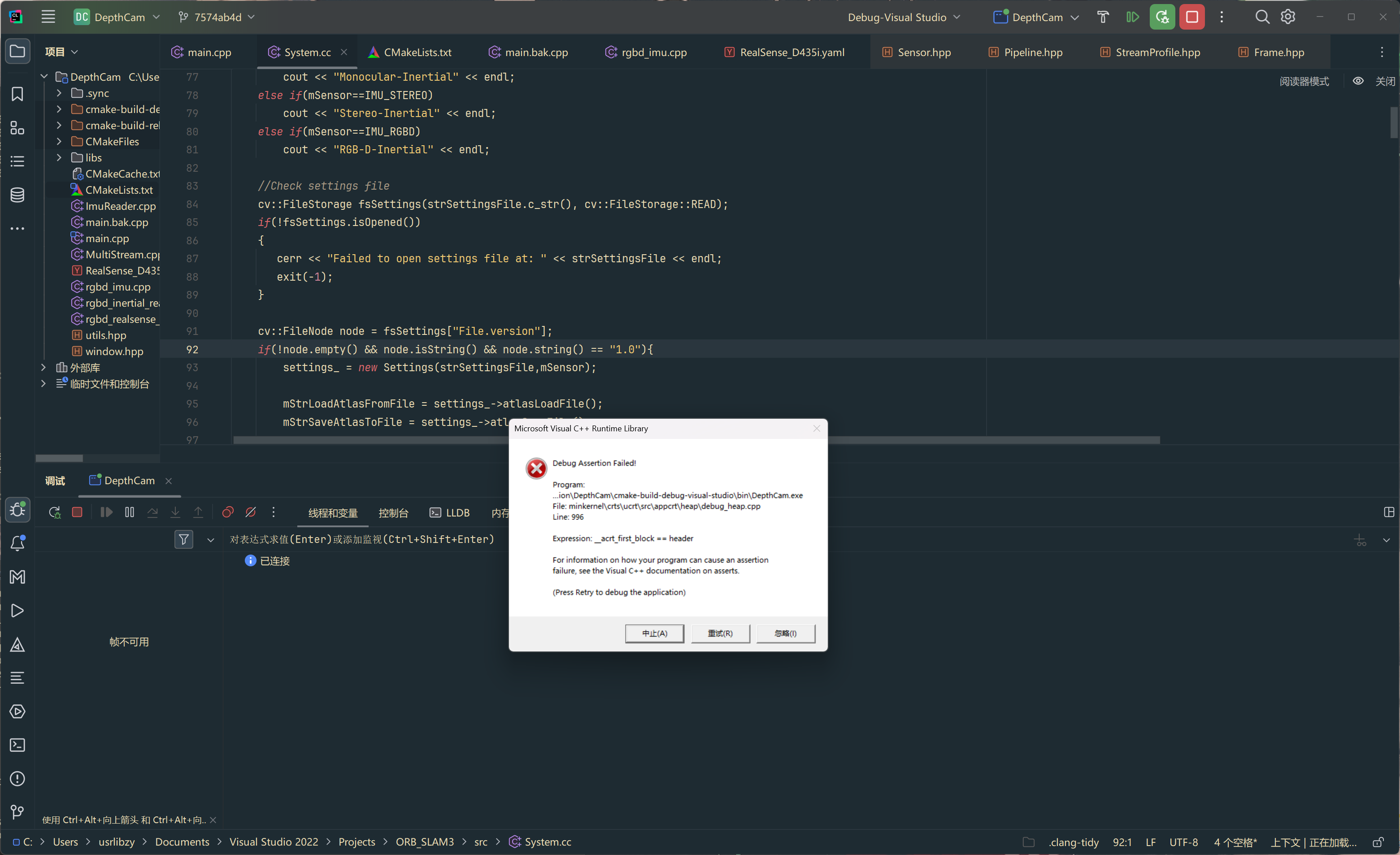Click the Rerun debug icon in the top toolbar
The image size is (1400, 855).
1162,17
